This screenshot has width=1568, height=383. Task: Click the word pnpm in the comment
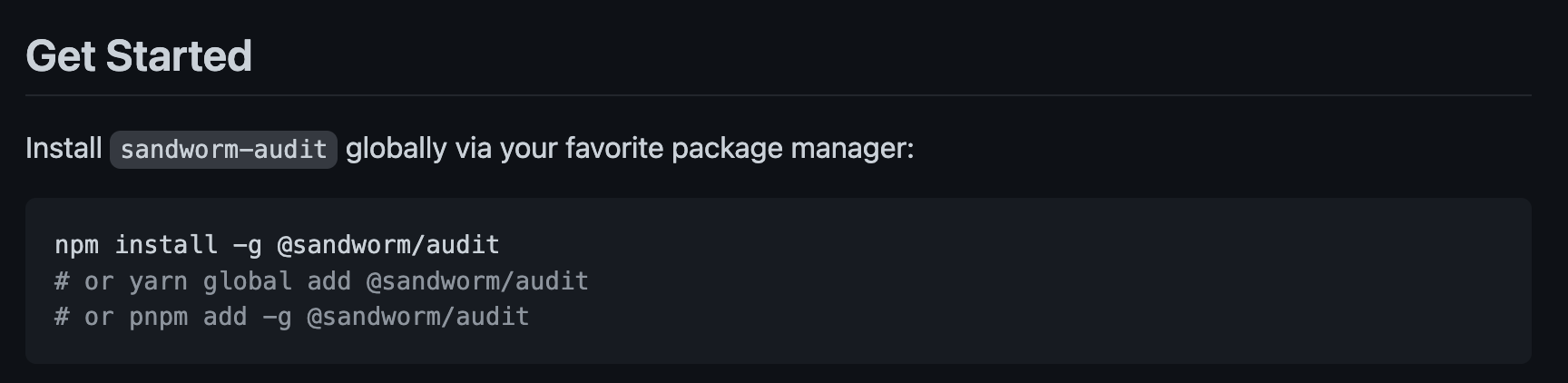click(158, 317)
